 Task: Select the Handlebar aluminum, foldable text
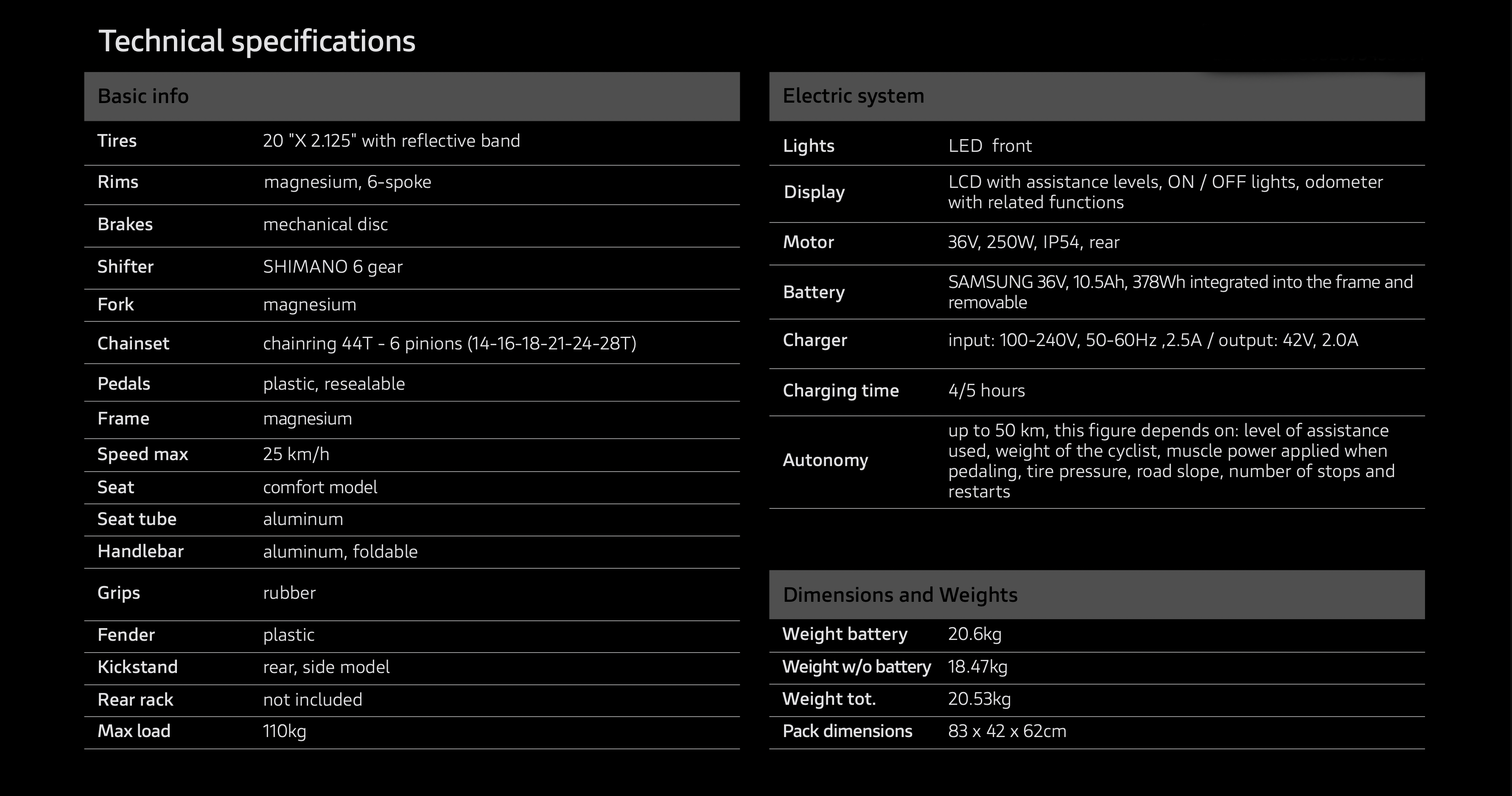coord(340,551)
